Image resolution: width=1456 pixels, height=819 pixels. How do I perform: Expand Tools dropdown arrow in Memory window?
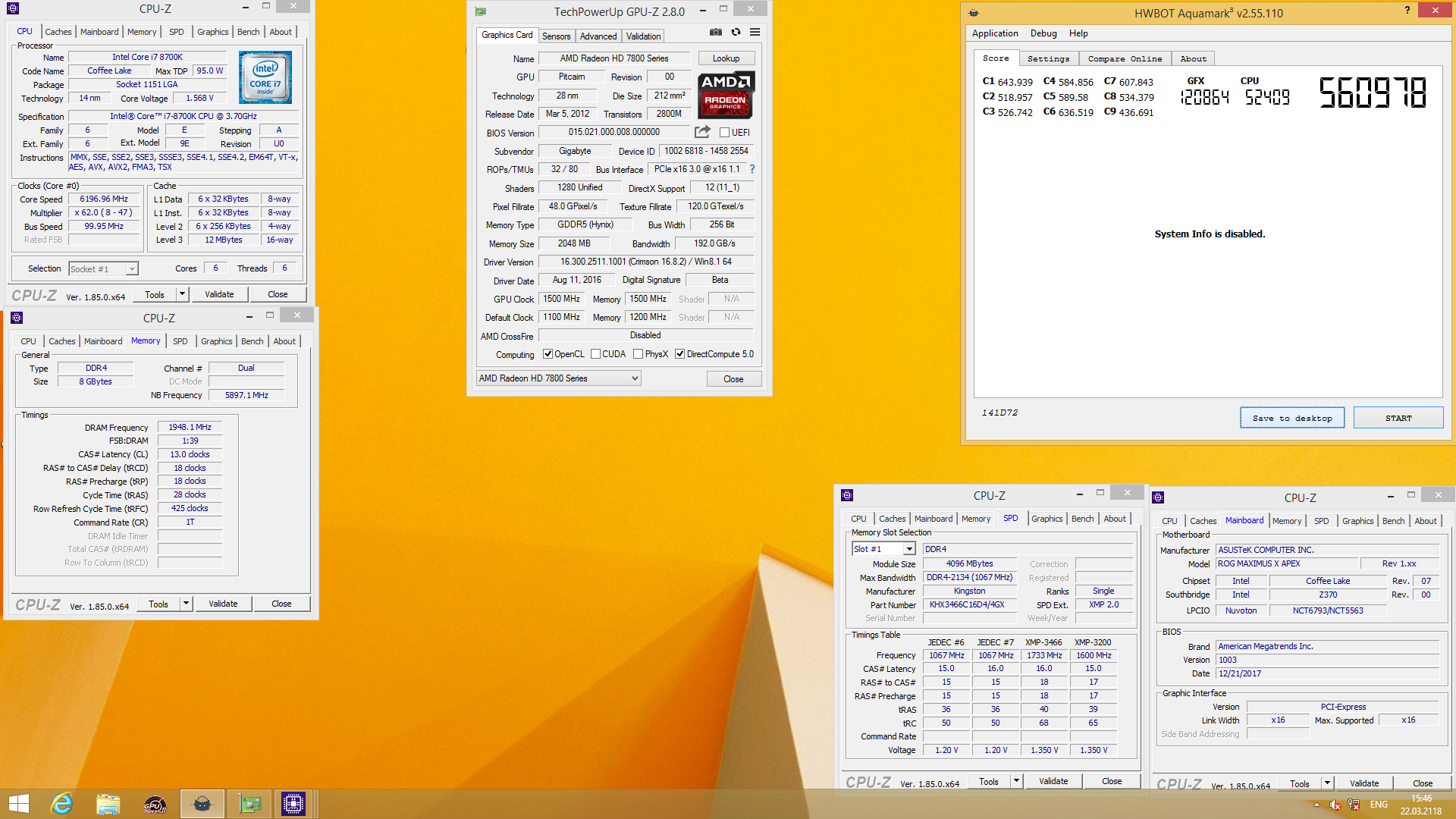coord(186,604)
